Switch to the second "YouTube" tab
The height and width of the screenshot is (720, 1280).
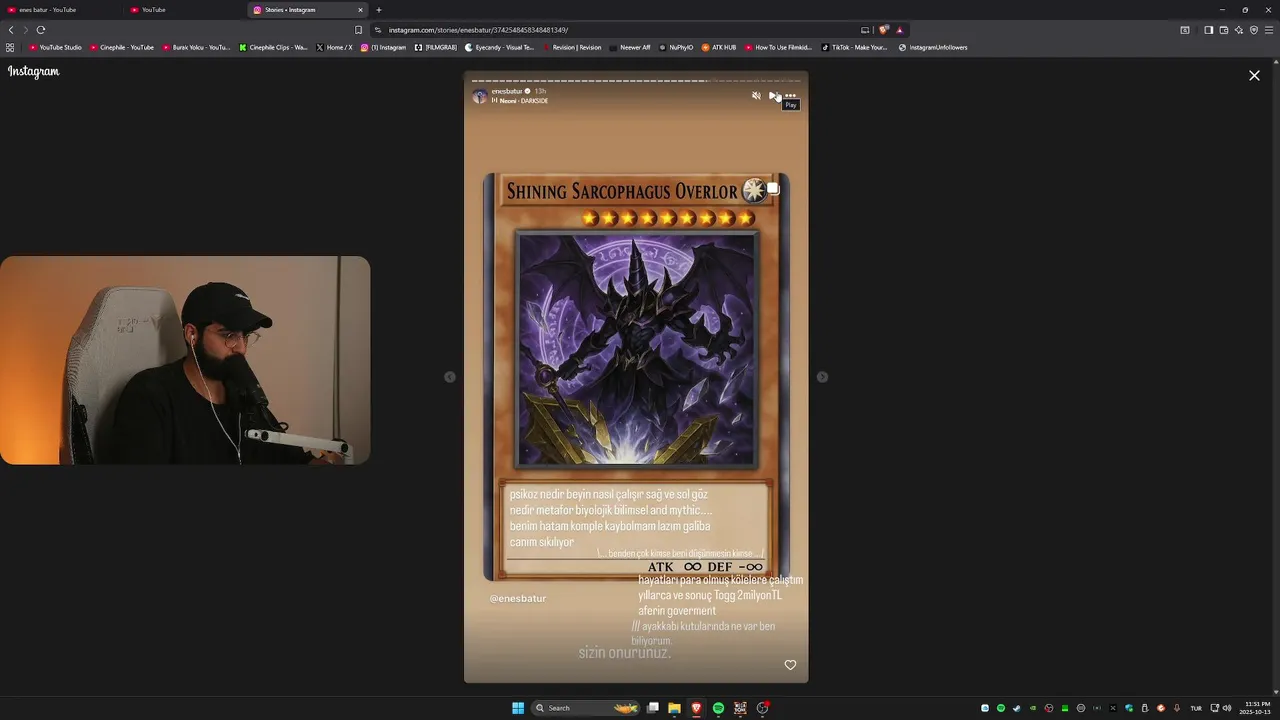(x=185, y=10)
